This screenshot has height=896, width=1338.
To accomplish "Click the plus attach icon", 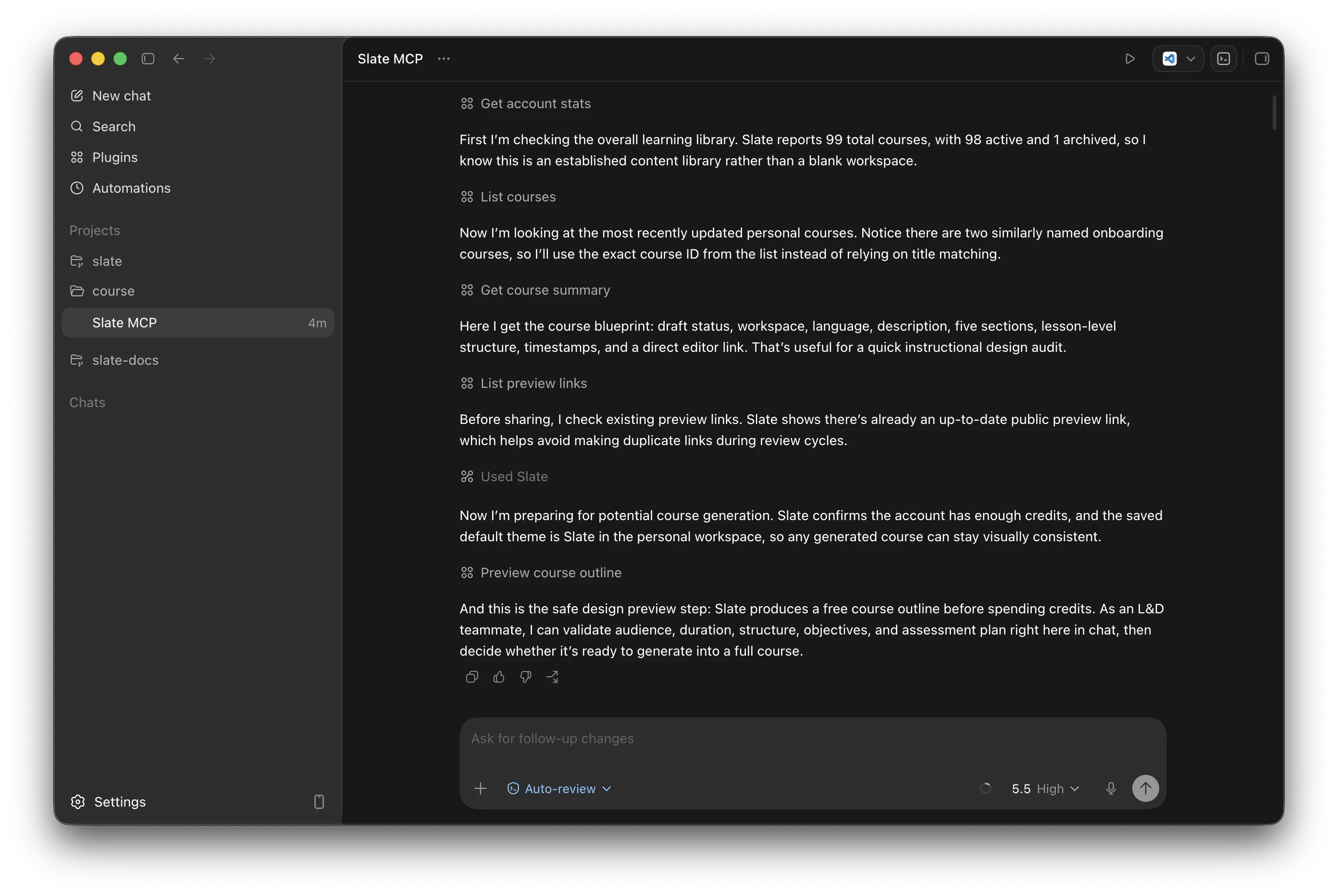I will click(481, 789).
